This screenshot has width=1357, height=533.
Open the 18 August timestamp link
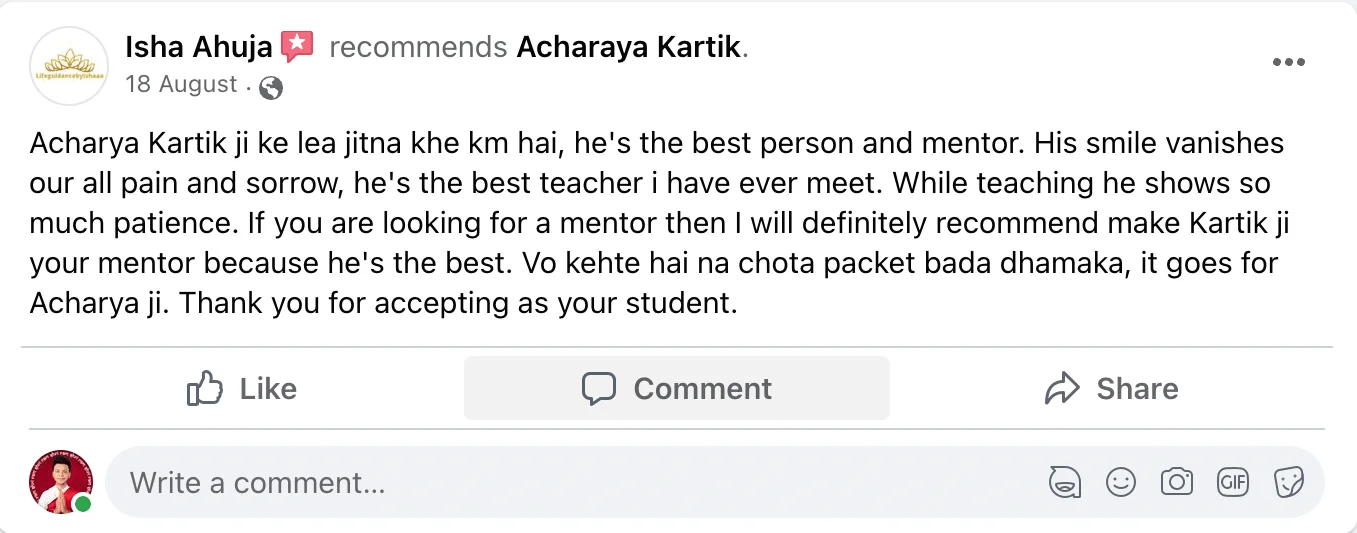tap(182, 84)
